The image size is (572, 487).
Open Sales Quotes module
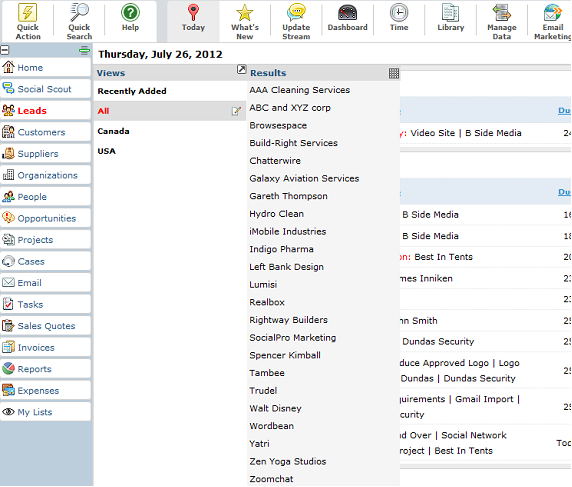point(45,326)
